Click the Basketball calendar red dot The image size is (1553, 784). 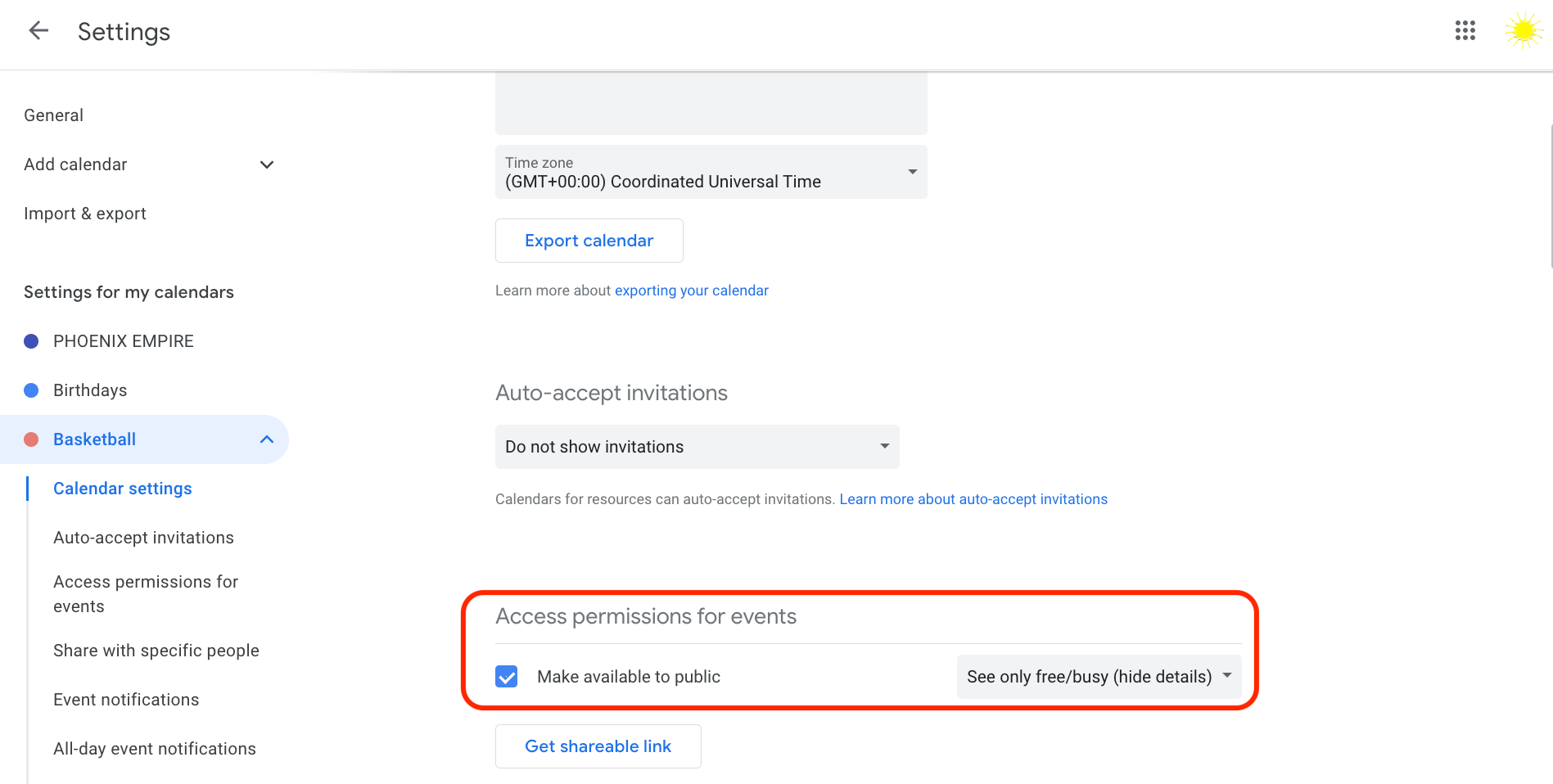31,439
